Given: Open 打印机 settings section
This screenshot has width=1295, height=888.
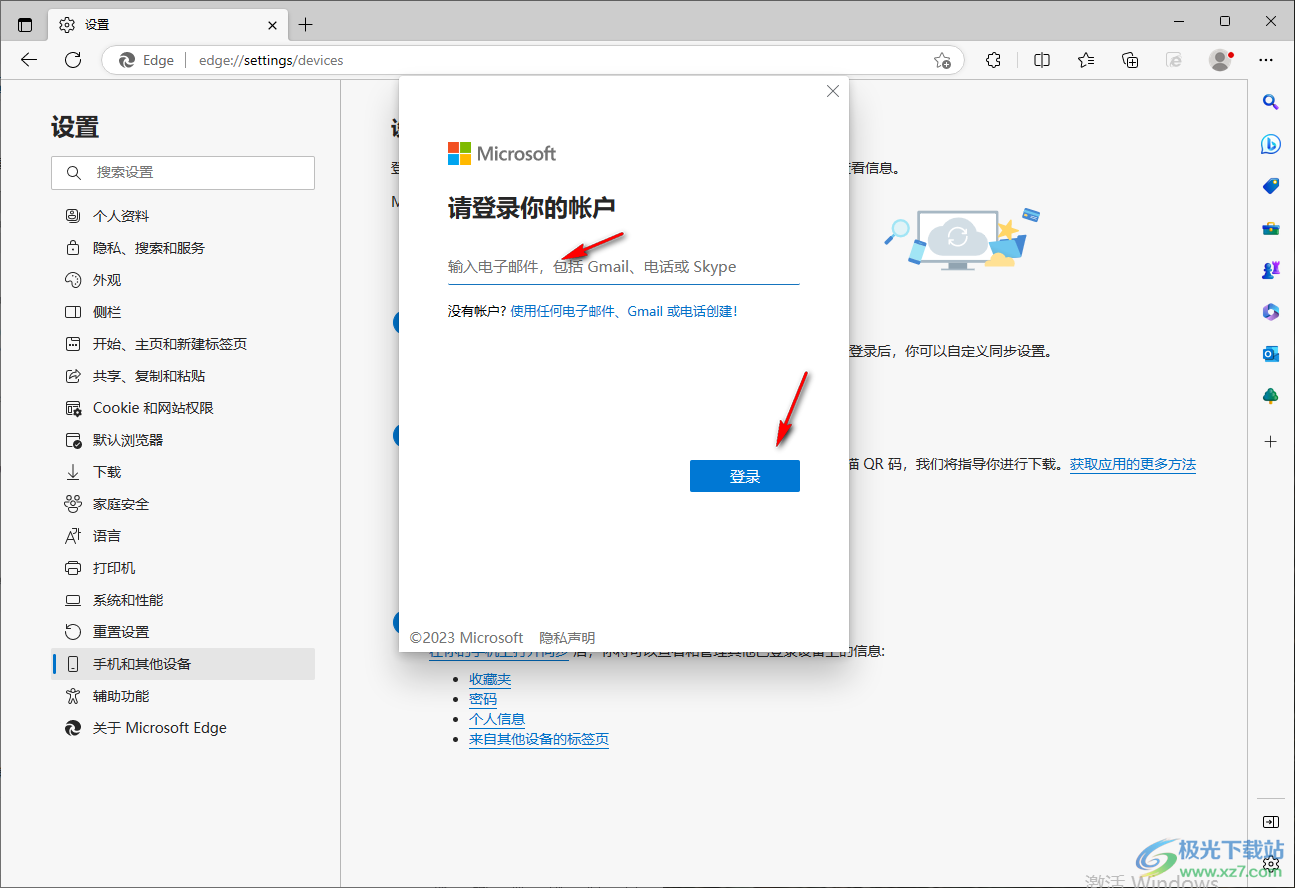Looking at the screenshot, I should click(x=183, y=568).
